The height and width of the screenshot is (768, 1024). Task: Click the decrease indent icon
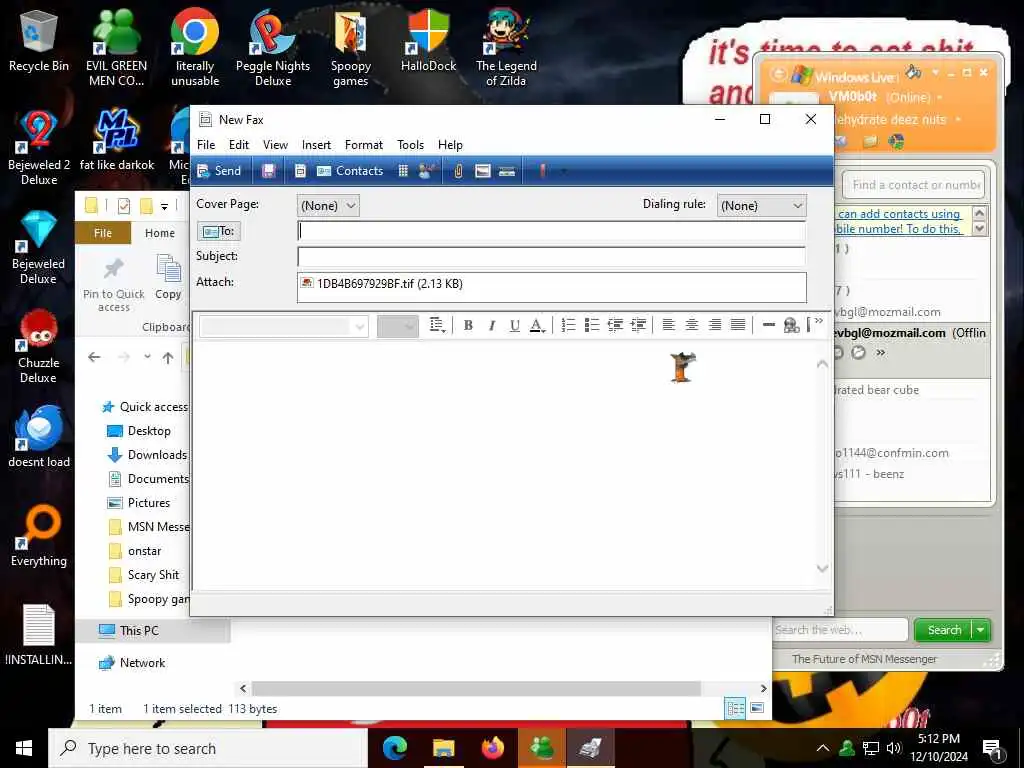click(615, 325)
